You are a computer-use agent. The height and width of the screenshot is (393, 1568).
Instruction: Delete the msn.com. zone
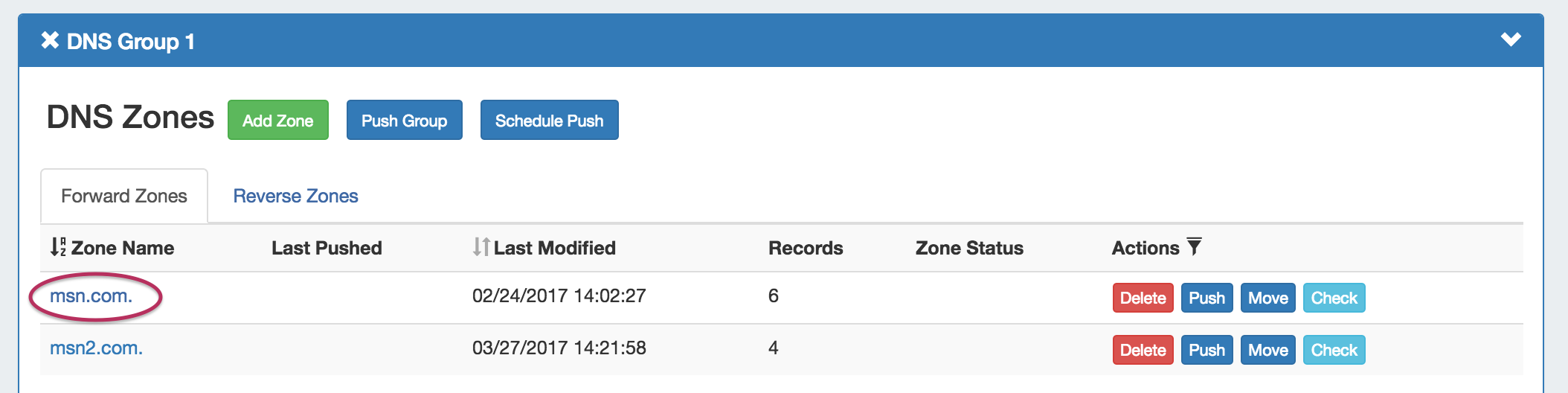[1143, 298]
